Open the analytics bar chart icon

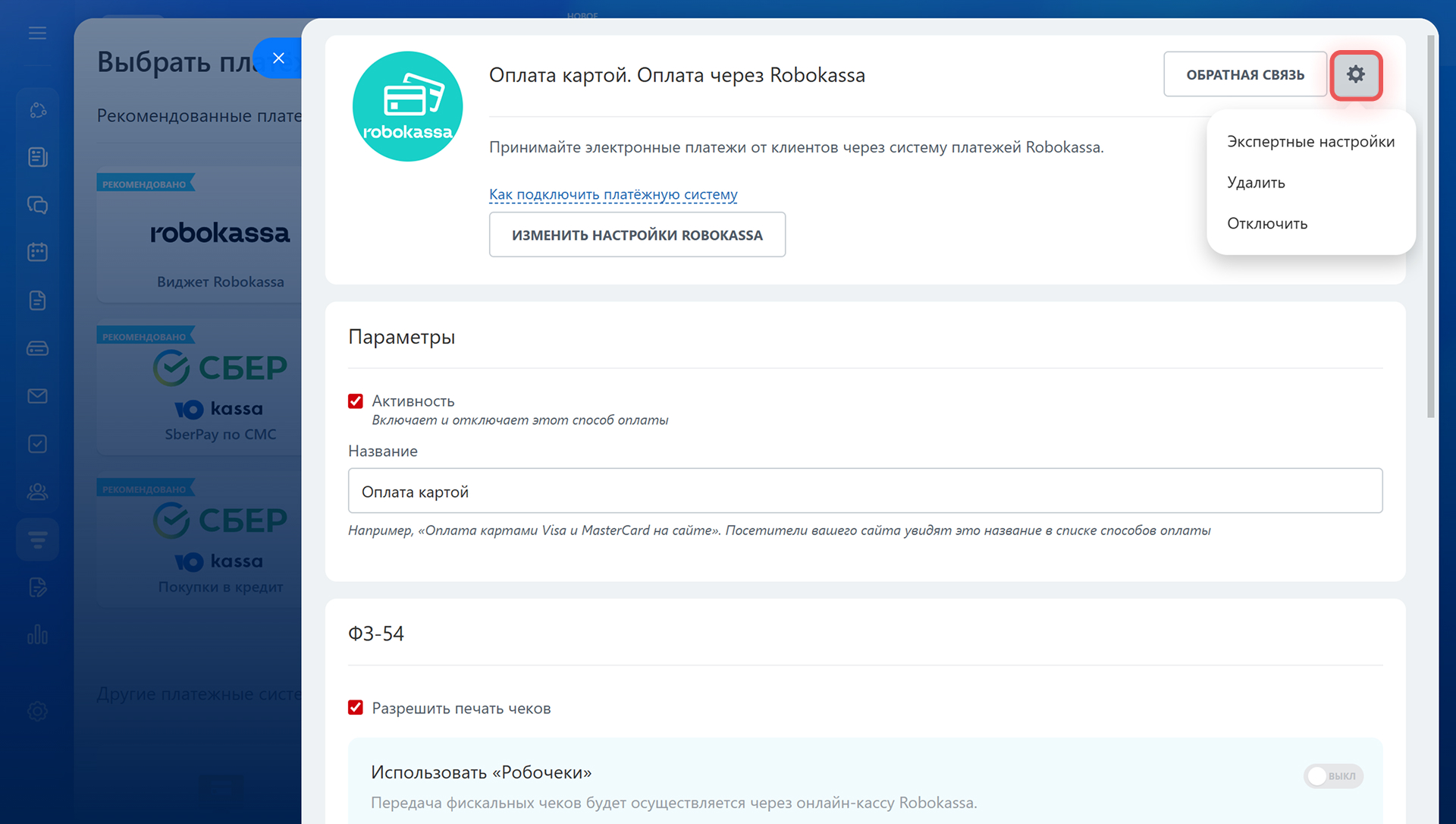(37, 635)
